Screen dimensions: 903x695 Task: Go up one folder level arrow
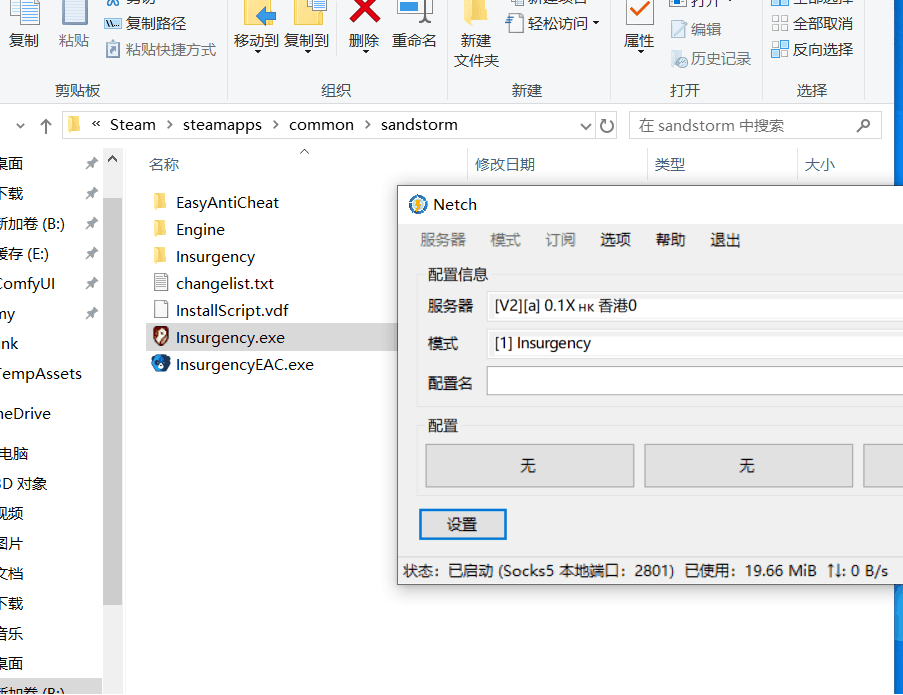(x=46, y=126)
